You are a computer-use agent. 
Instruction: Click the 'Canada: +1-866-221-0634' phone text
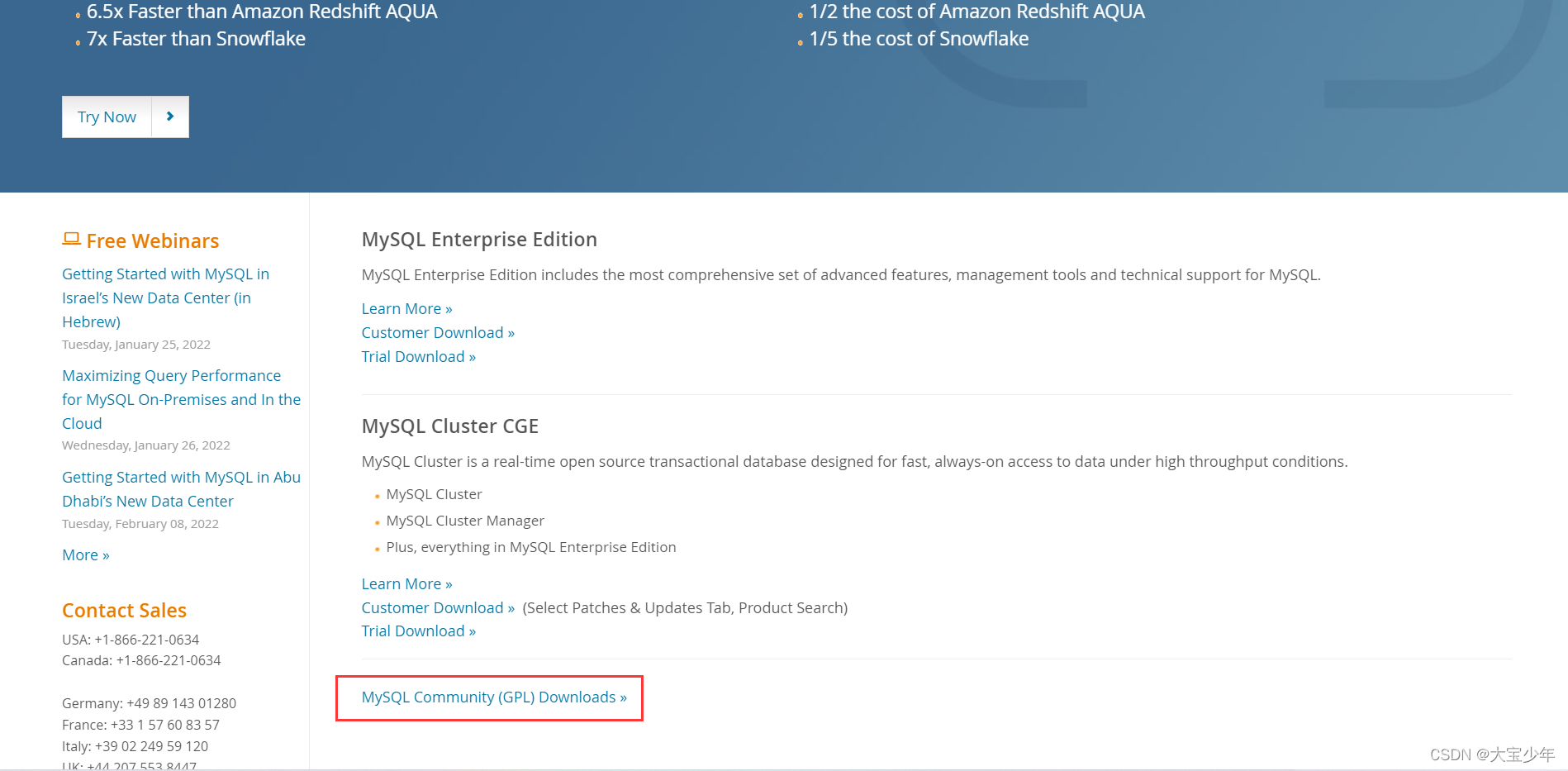(x=141, y=660)
